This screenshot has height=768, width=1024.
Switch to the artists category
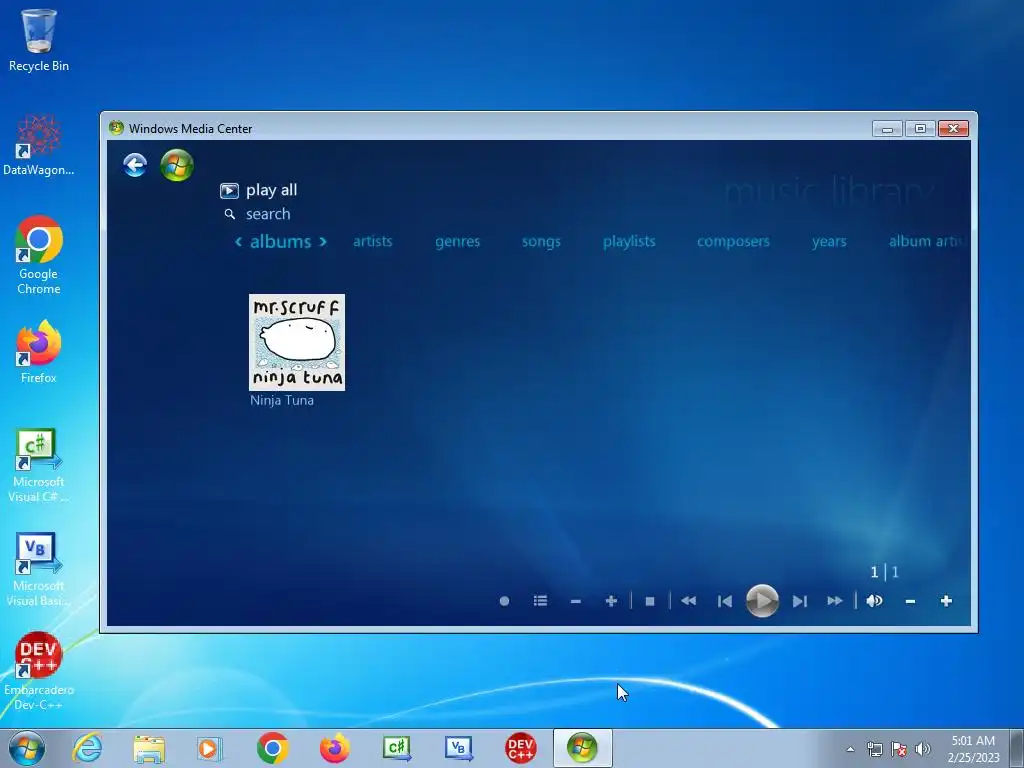373,241
